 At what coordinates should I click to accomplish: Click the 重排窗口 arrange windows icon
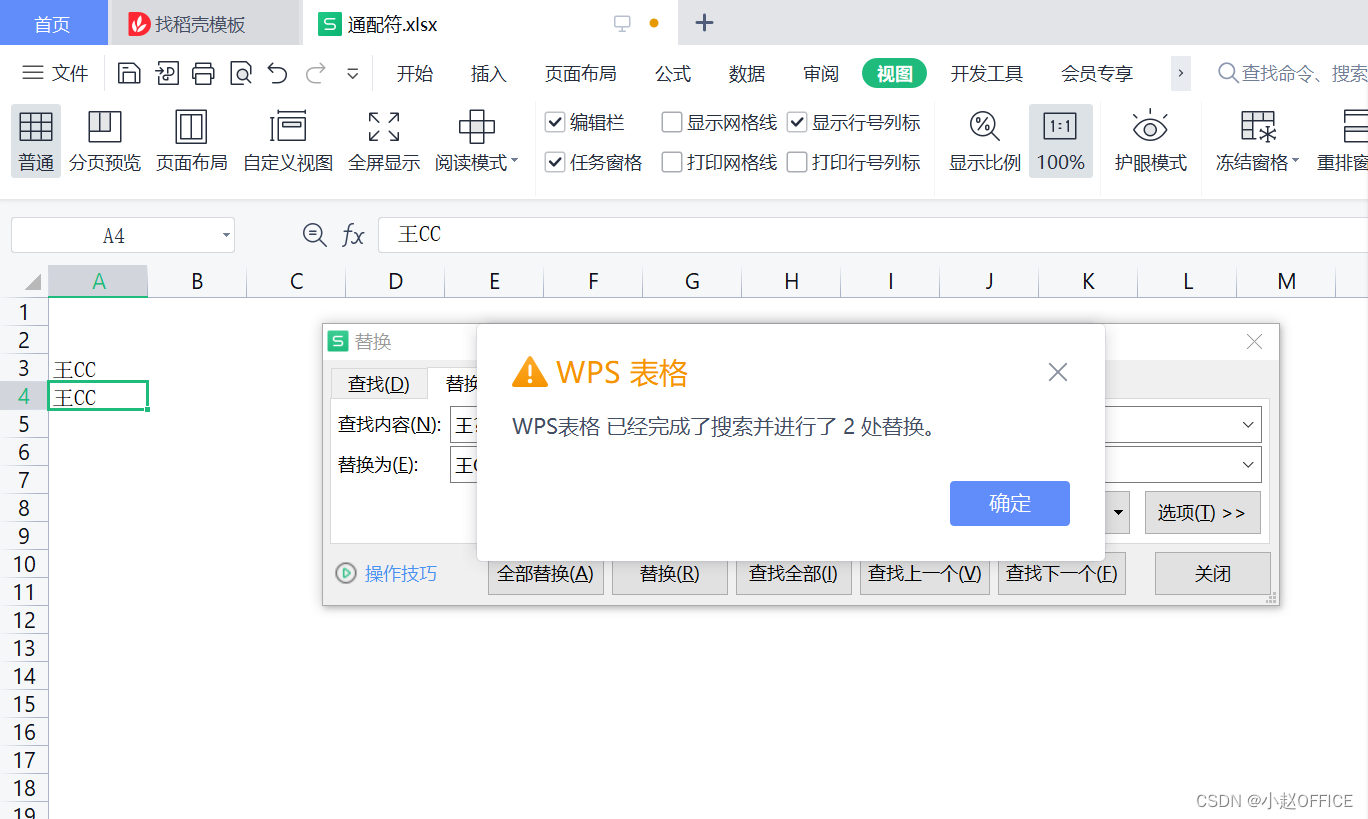1355,127
